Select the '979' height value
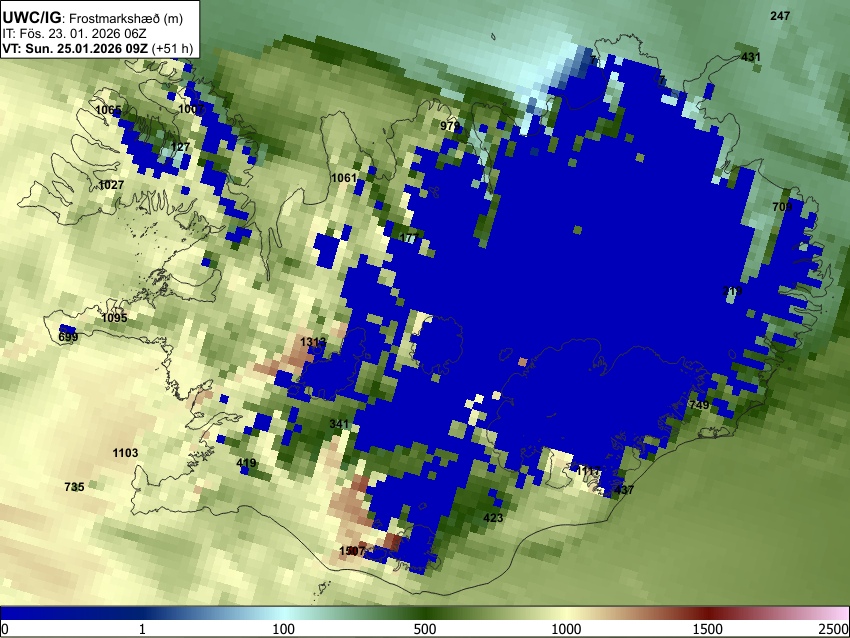 coord(450,126)
